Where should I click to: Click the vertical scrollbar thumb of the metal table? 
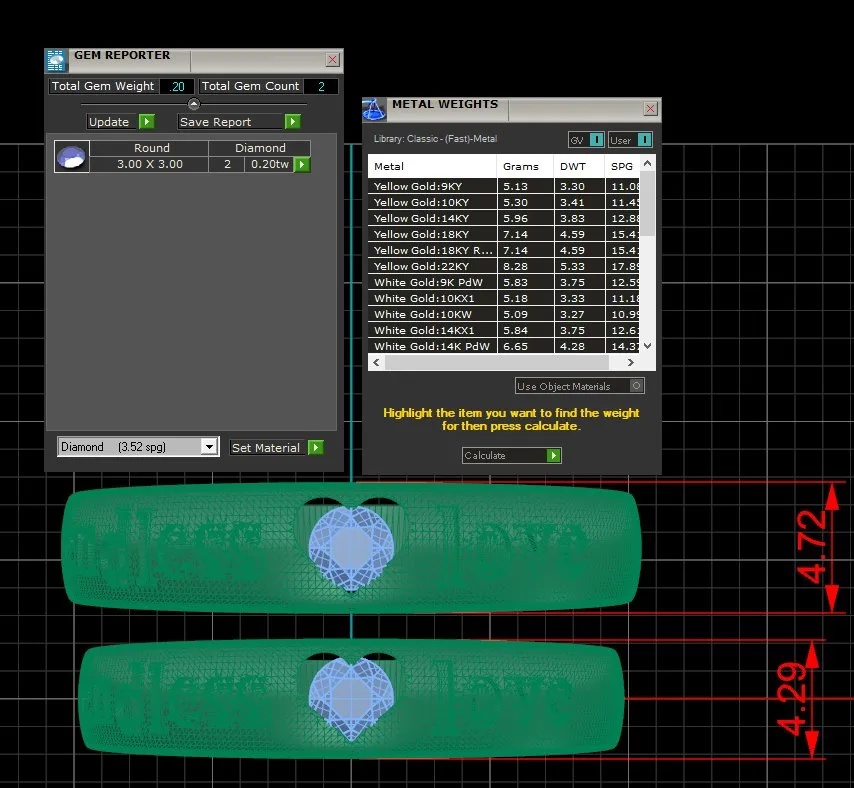pos(648,204)
